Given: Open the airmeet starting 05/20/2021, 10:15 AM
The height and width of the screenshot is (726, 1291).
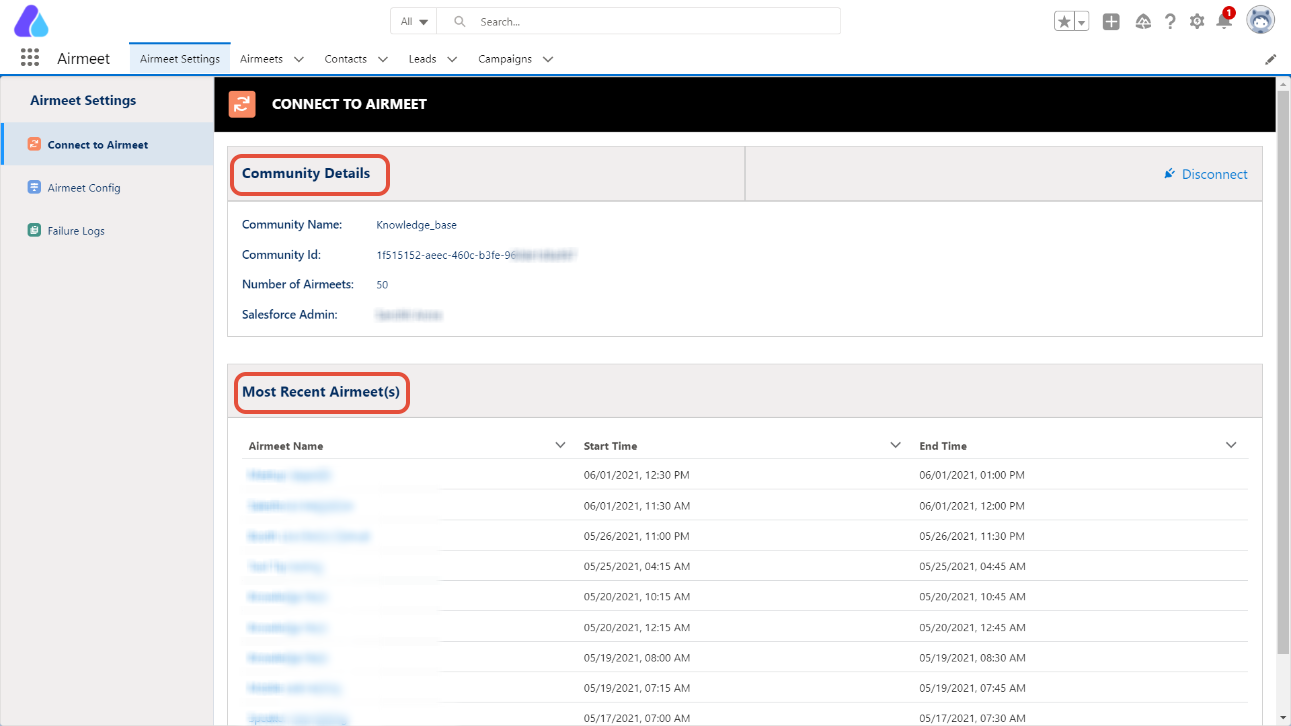Looking at the screenshot, I should point(288,597).
